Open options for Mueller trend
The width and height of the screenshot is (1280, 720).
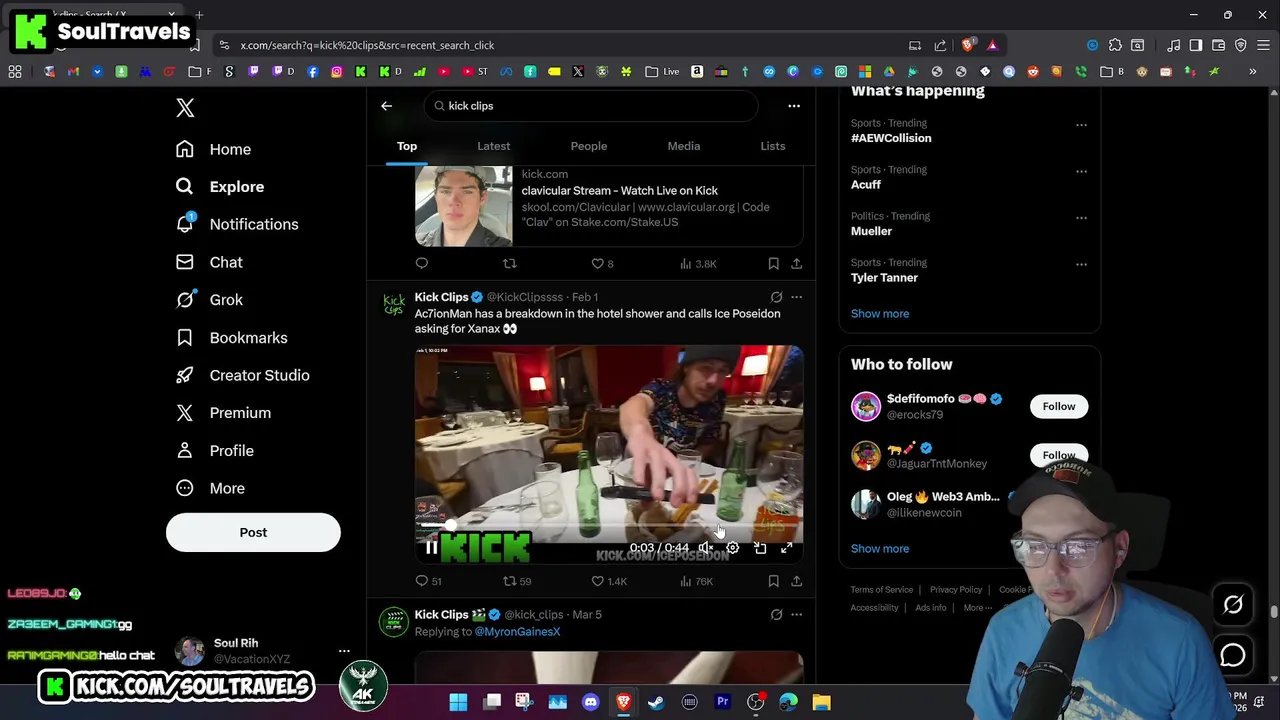(x=1081, y=218)
